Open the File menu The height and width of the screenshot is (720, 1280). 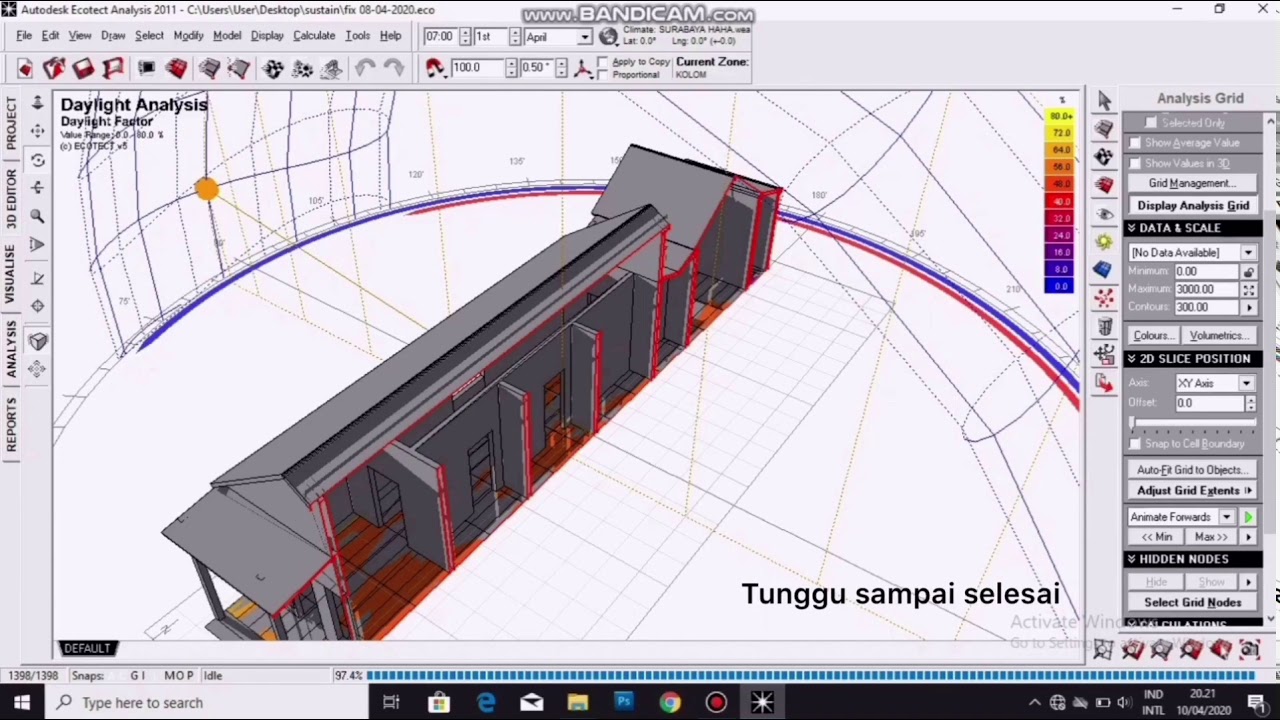coord(24,36)
